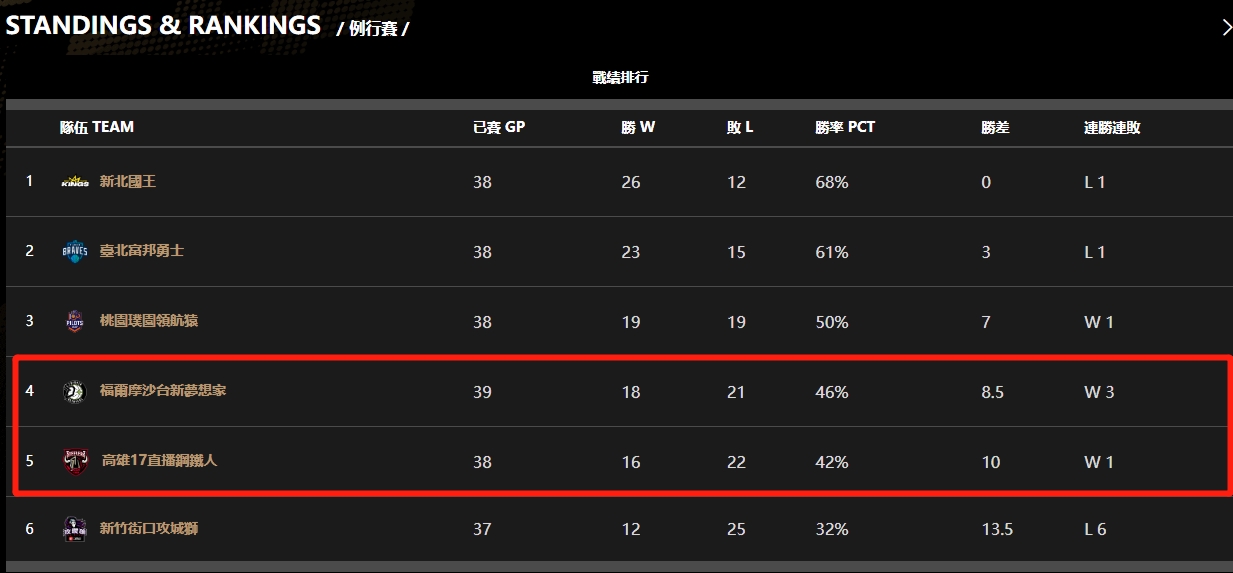Click the 勝差 games-behind column header
Image resolution: width=1233 pixels, height=573 pixels.
[995, 127]
